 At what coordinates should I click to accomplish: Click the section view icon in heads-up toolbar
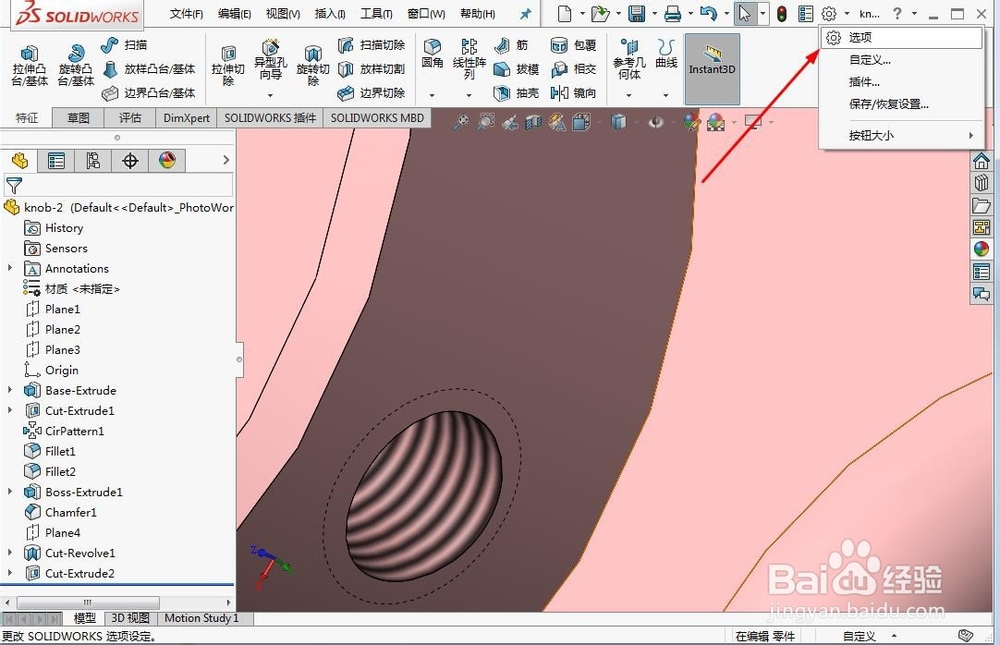[x=535, y=122]
